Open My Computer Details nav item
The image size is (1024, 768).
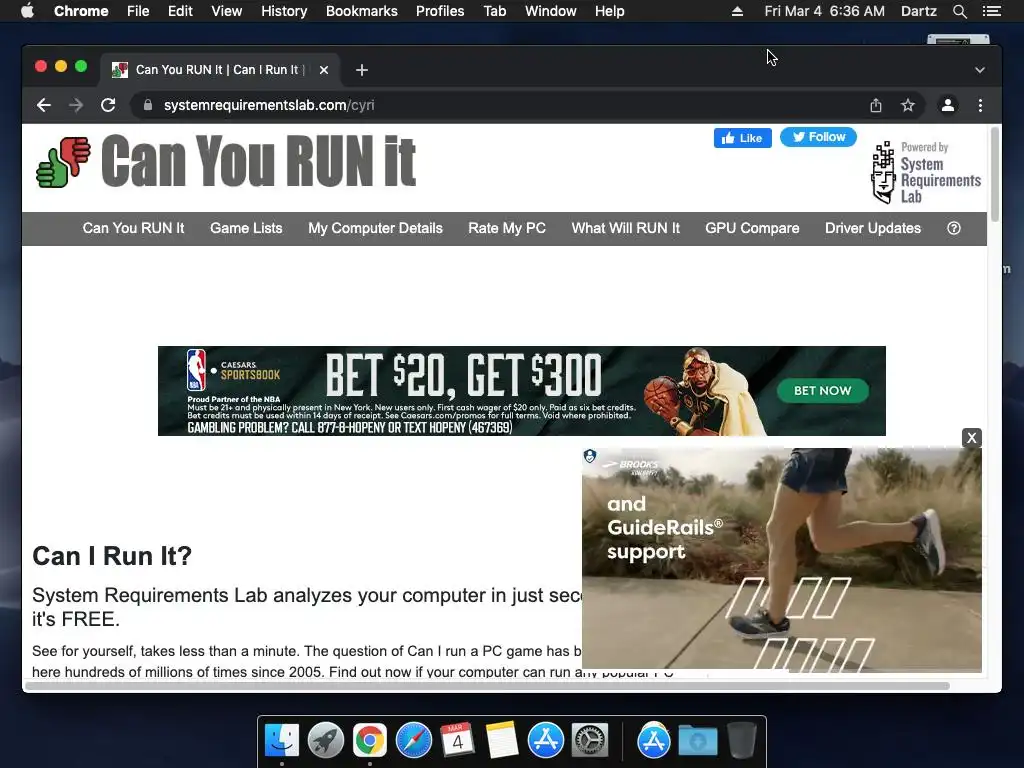point(376,228)
